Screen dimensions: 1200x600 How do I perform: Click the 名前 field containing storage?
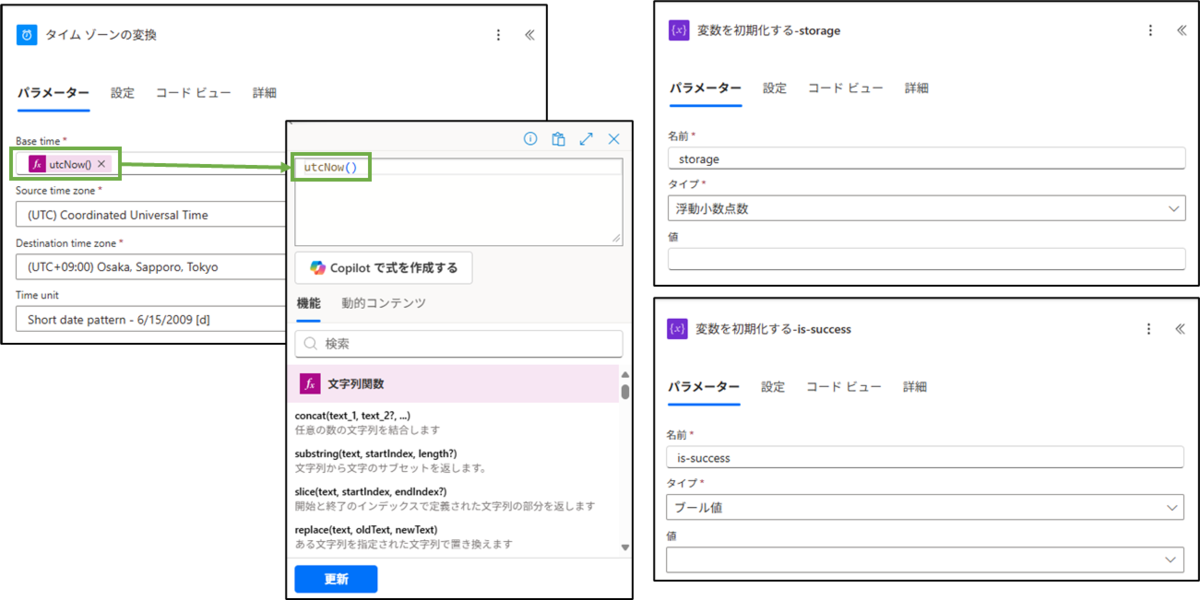click(926, 158)
